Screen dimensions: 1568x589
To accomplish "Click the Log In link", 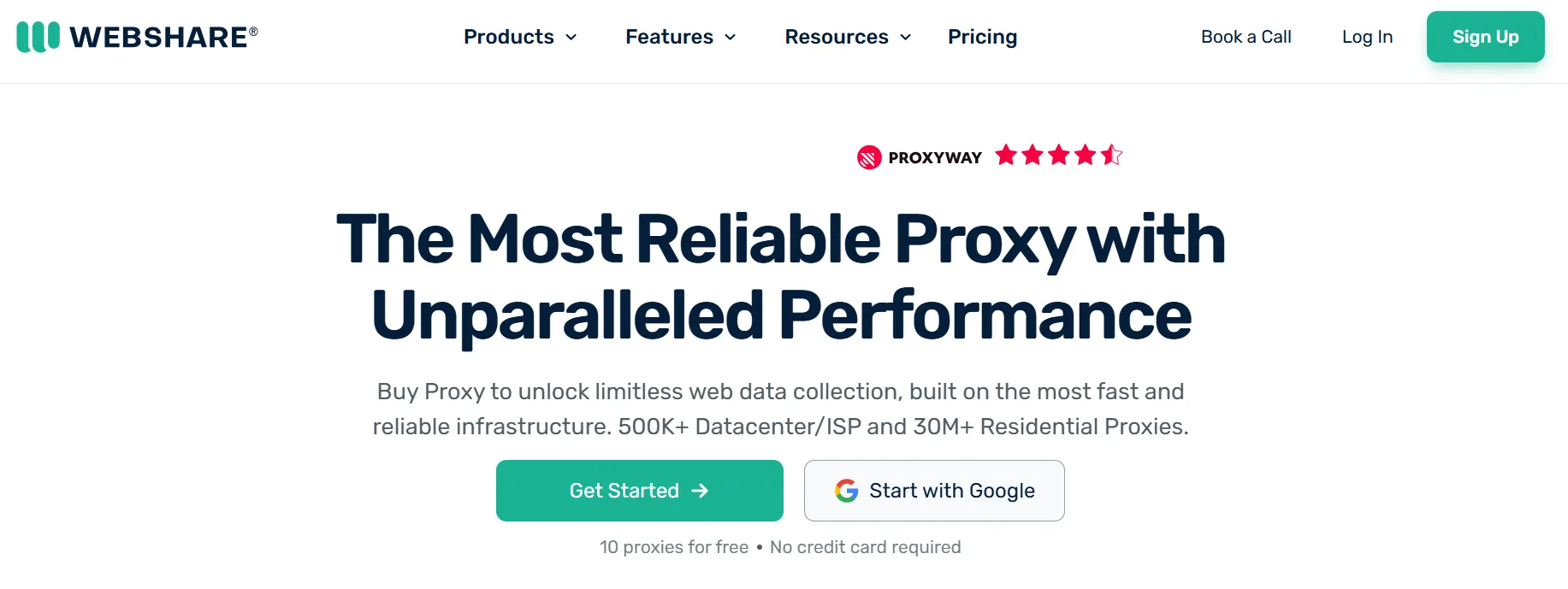I will click(x=1367, y=37).
